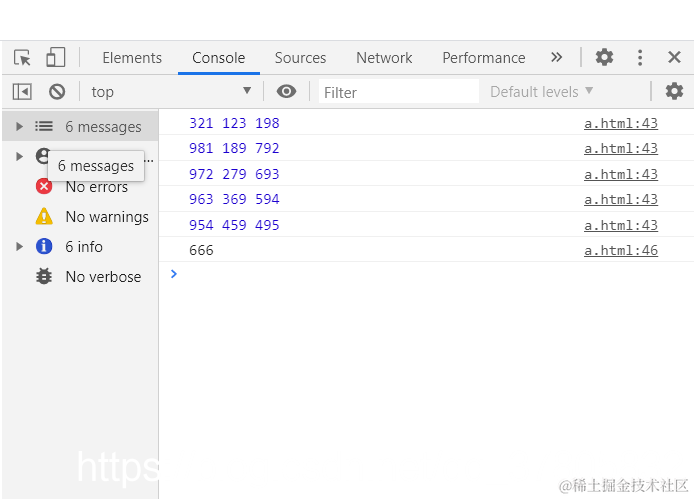Image resolution: width=694 pixels, height=499 pixels.
Task: Filter by No verbose
Action: [103, 277]
